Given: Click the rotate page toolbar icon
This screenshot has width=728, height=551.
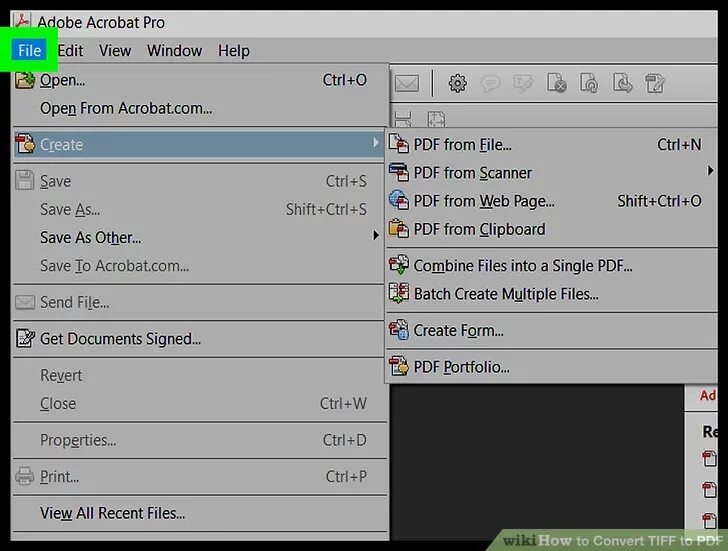Looking at the screenshot, I should 589,83.
